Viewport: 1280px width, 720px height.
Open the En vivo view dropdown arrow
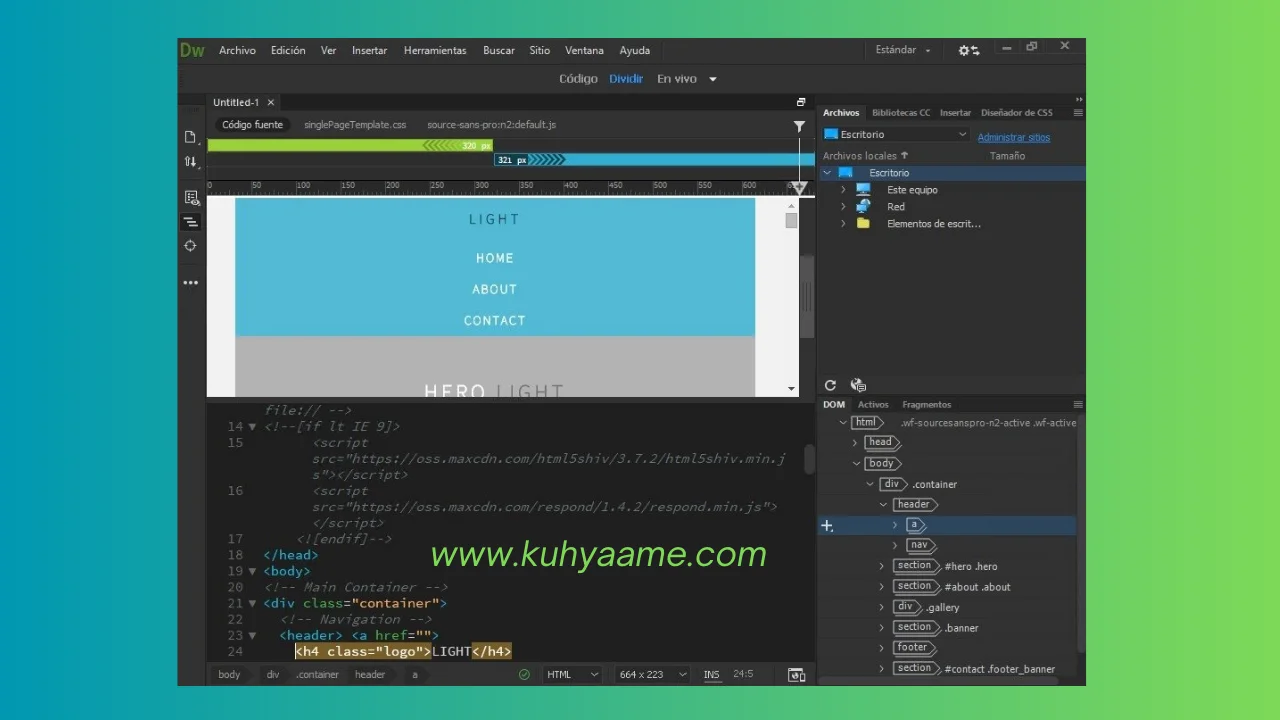[713, 79]
